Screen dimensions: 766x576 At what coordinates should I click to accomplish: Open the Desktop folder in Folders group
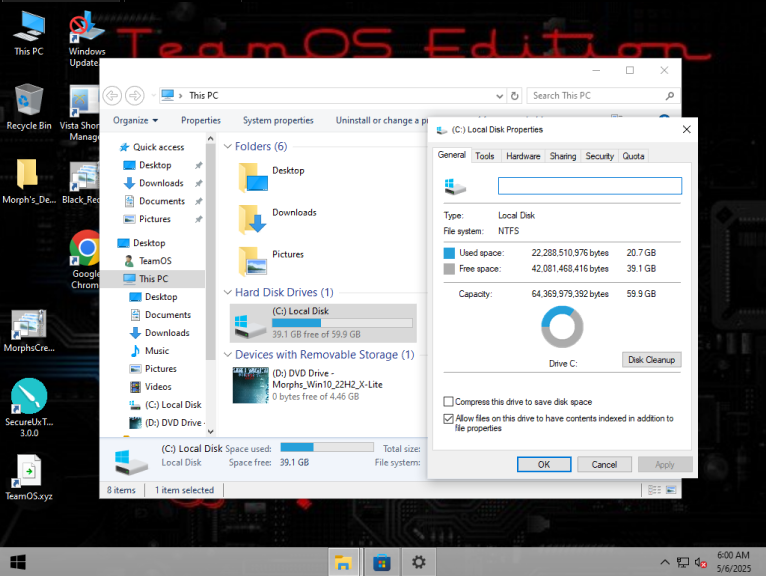[x=272, y=177]
